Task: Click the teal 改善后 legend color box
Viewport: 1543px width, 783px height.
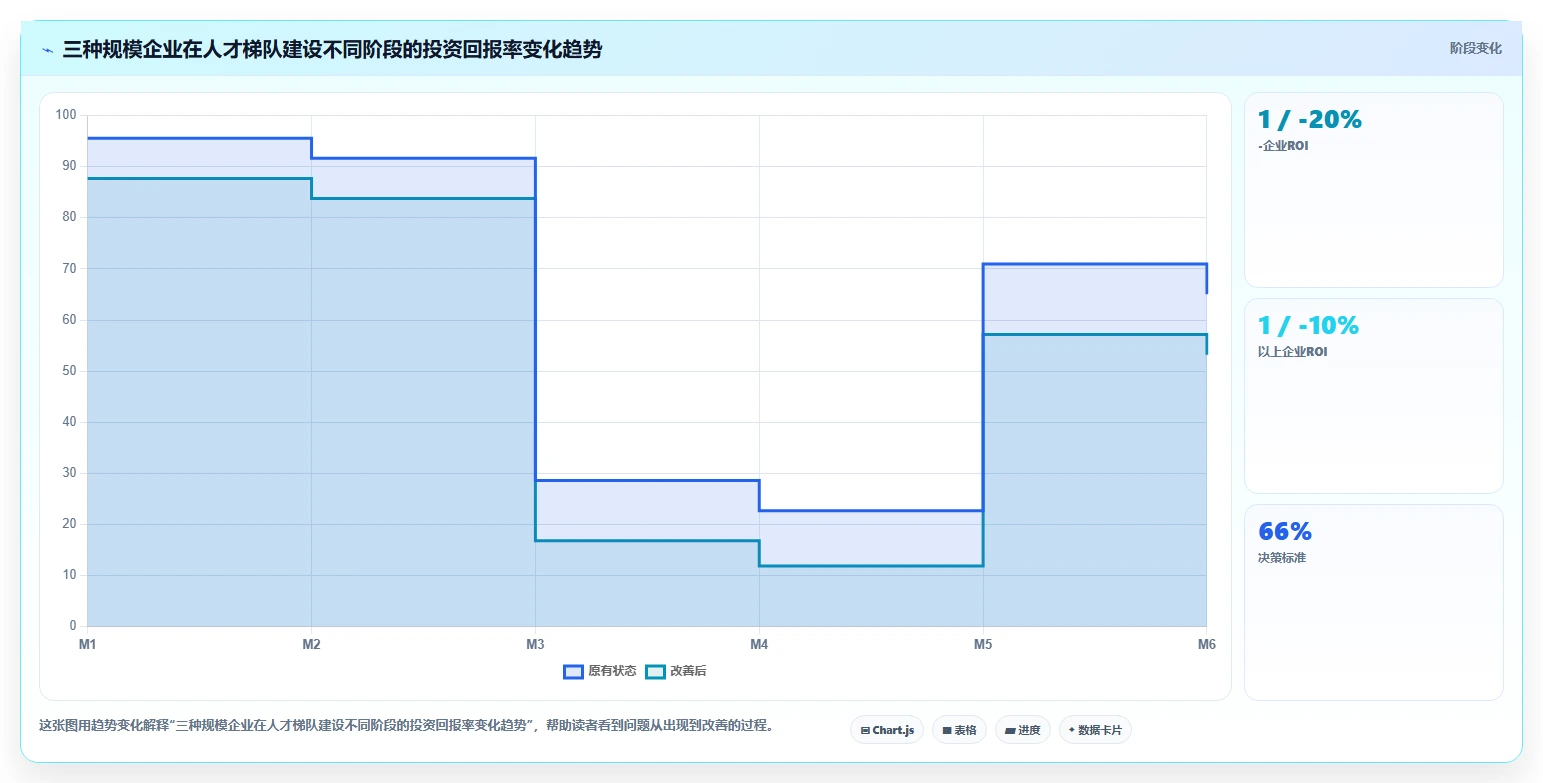Action: (x=655, y=671)
